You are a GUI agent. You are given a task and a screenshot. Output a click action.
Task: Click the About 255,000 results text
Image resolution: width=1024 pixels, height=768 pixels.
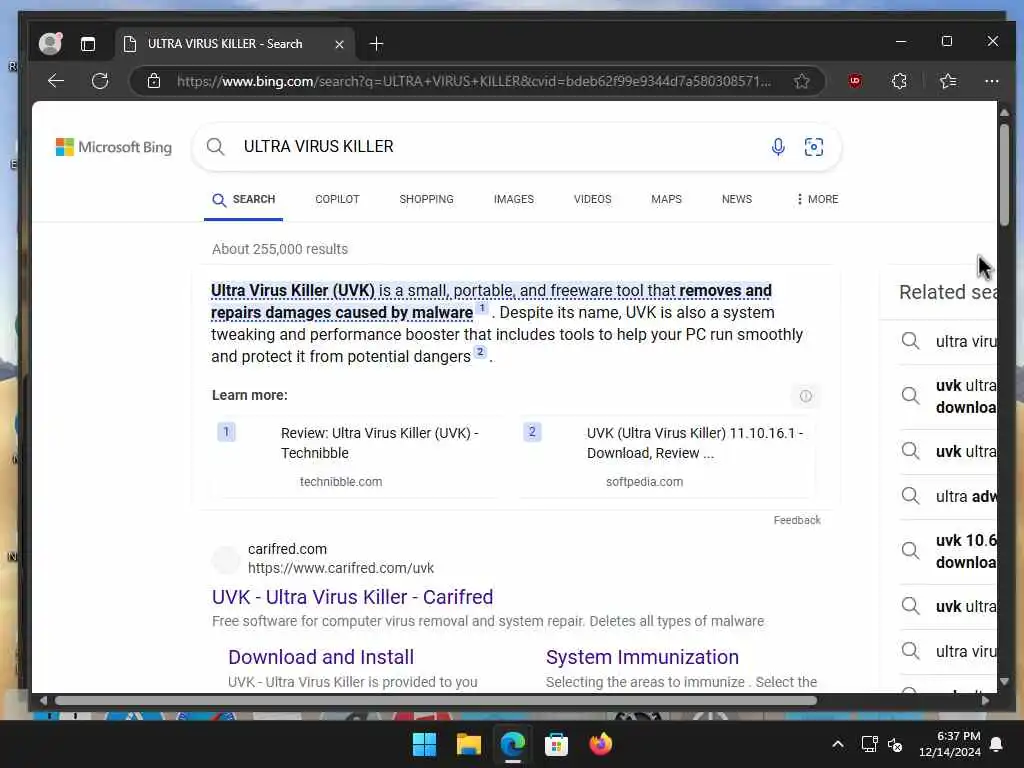click(280, 249)
